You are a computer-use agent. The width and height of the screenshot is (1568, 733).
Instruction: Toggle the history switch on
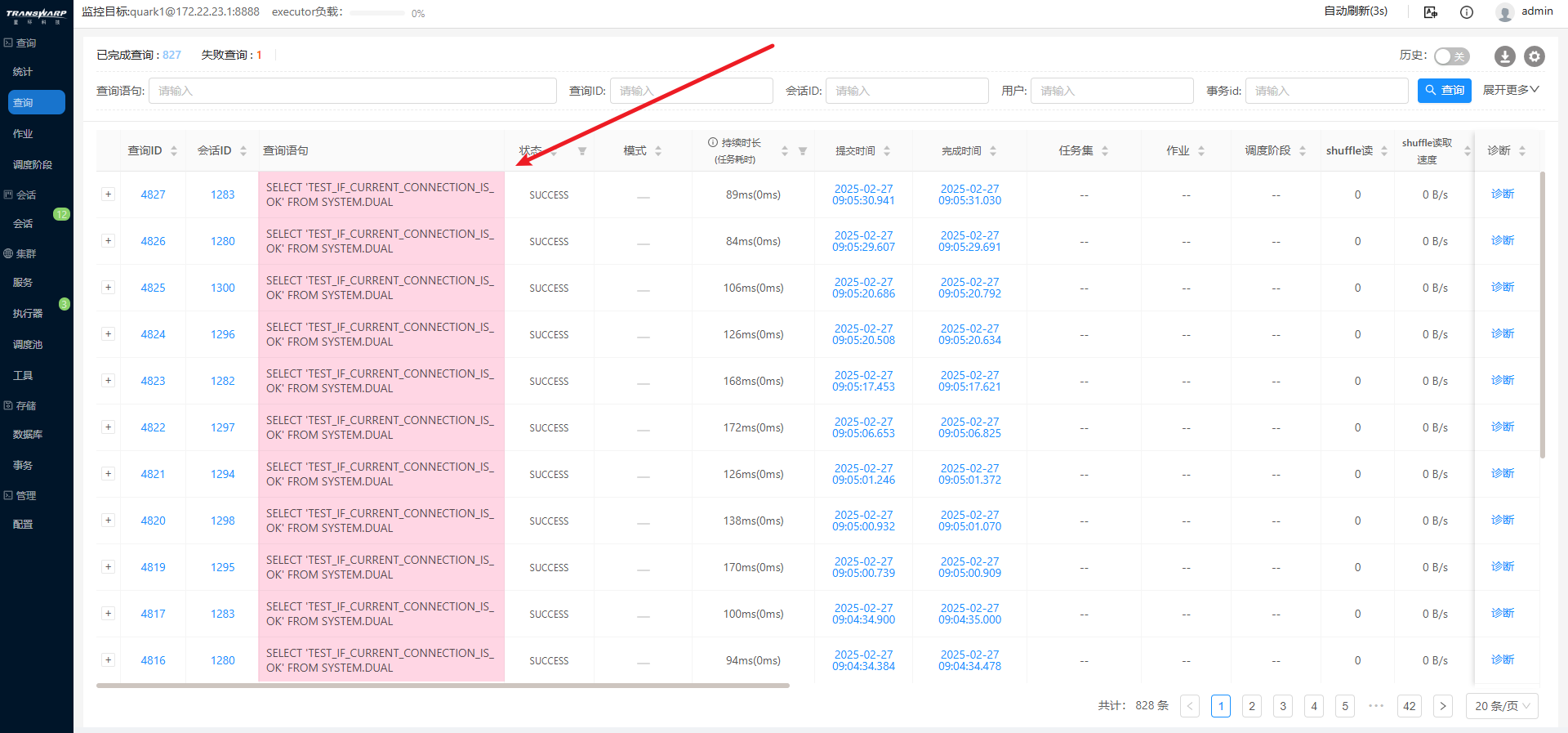pos(1451,56)
